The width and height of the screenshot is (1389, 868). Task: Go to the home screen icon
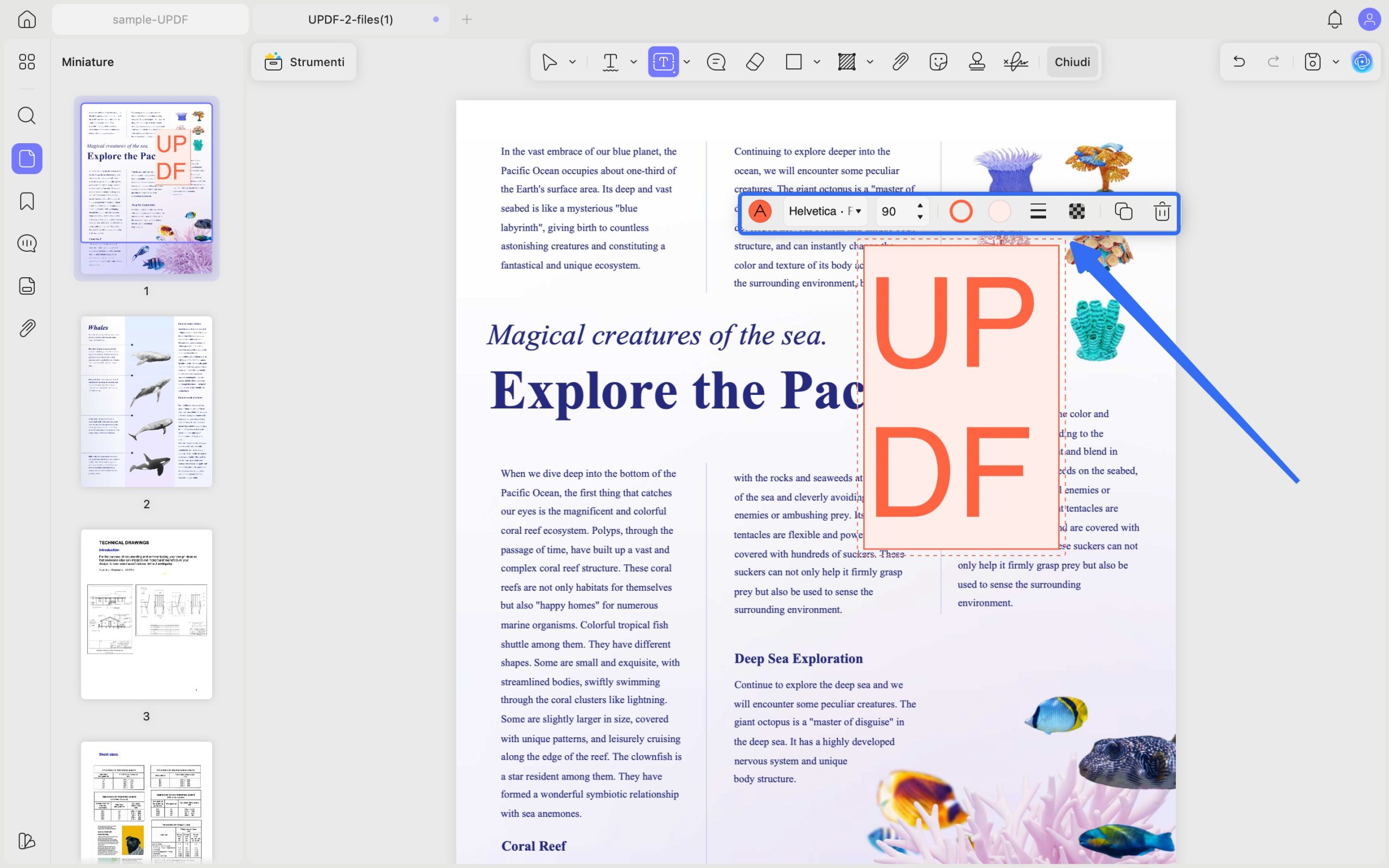tap(27, 19)
